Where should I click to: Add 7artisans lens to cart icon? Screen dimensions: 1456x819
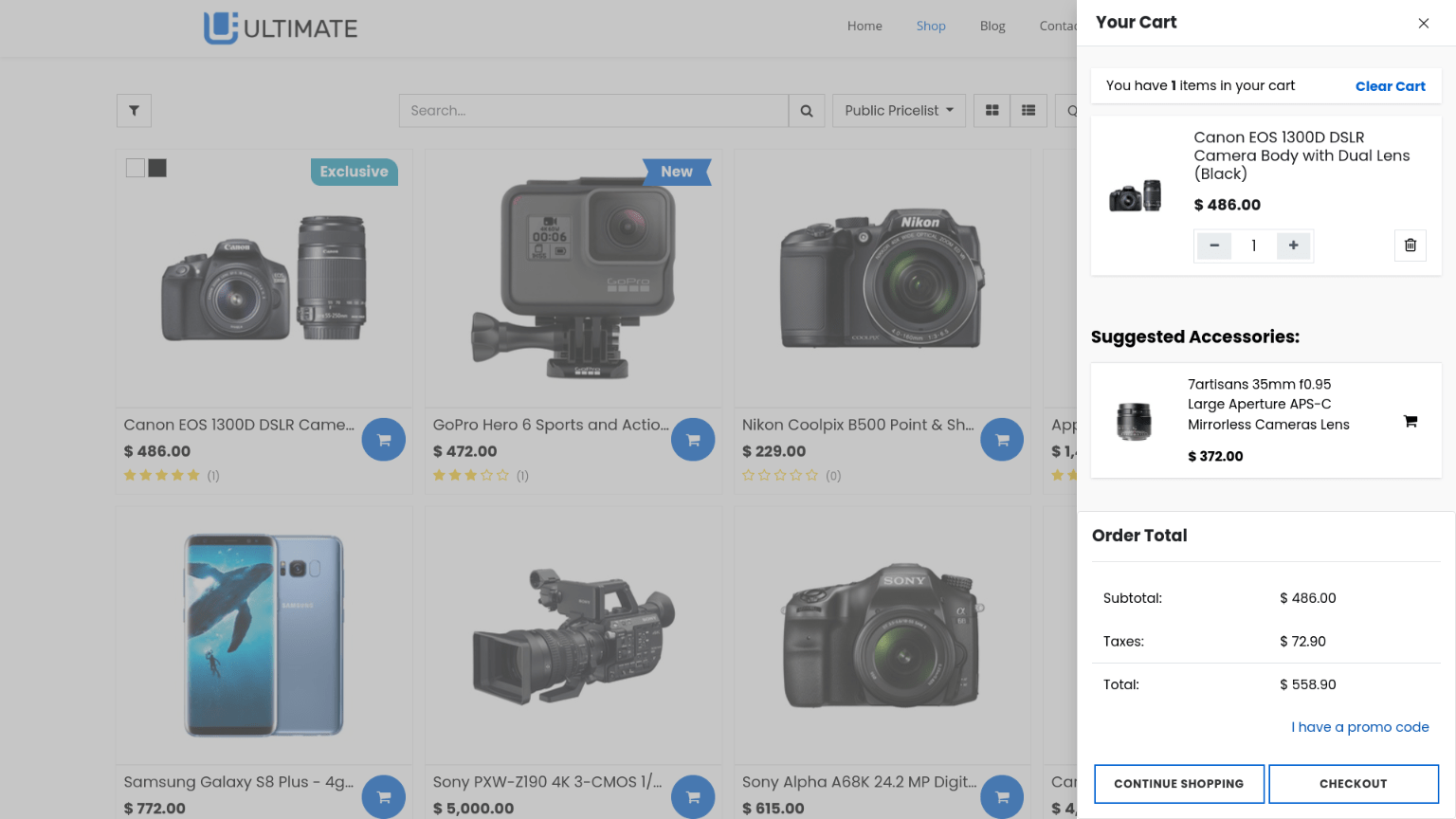coord(1410,421)
